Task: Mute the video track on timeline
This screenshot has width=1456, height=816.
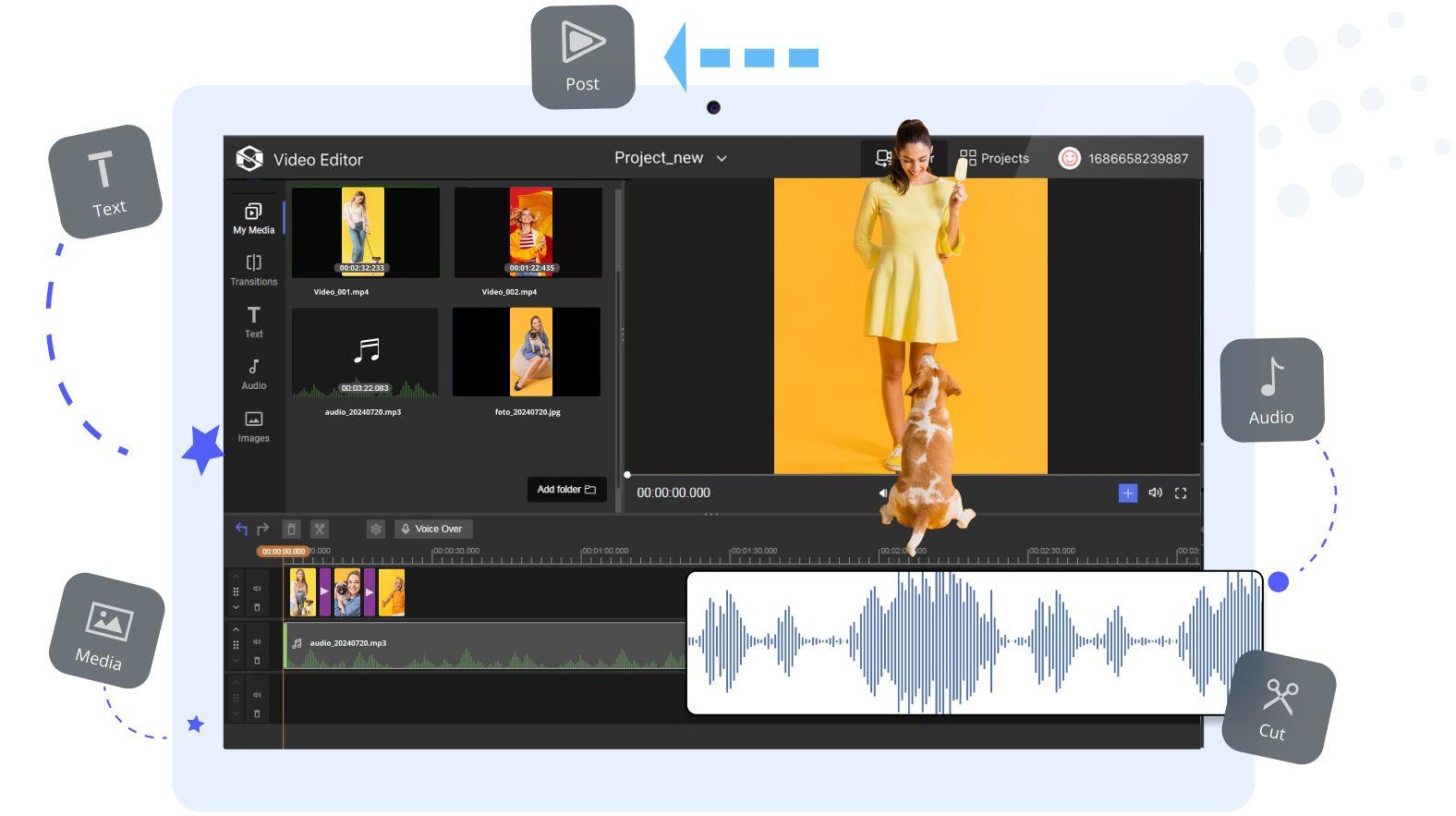Action: pyautogui.click(x=257, y=589)
